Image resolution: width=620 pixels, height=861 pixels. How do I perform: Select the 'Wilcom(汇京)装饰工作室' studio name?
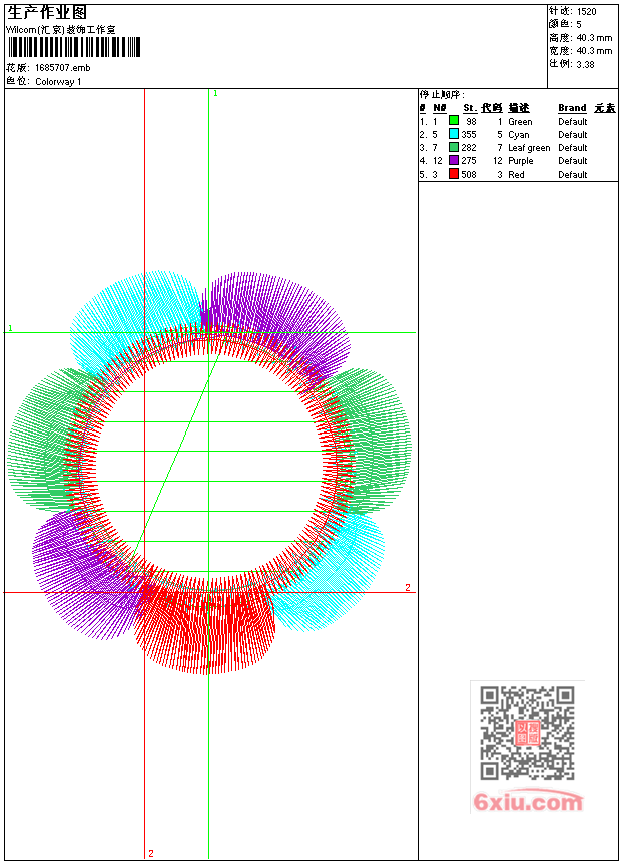click(60, 30)
